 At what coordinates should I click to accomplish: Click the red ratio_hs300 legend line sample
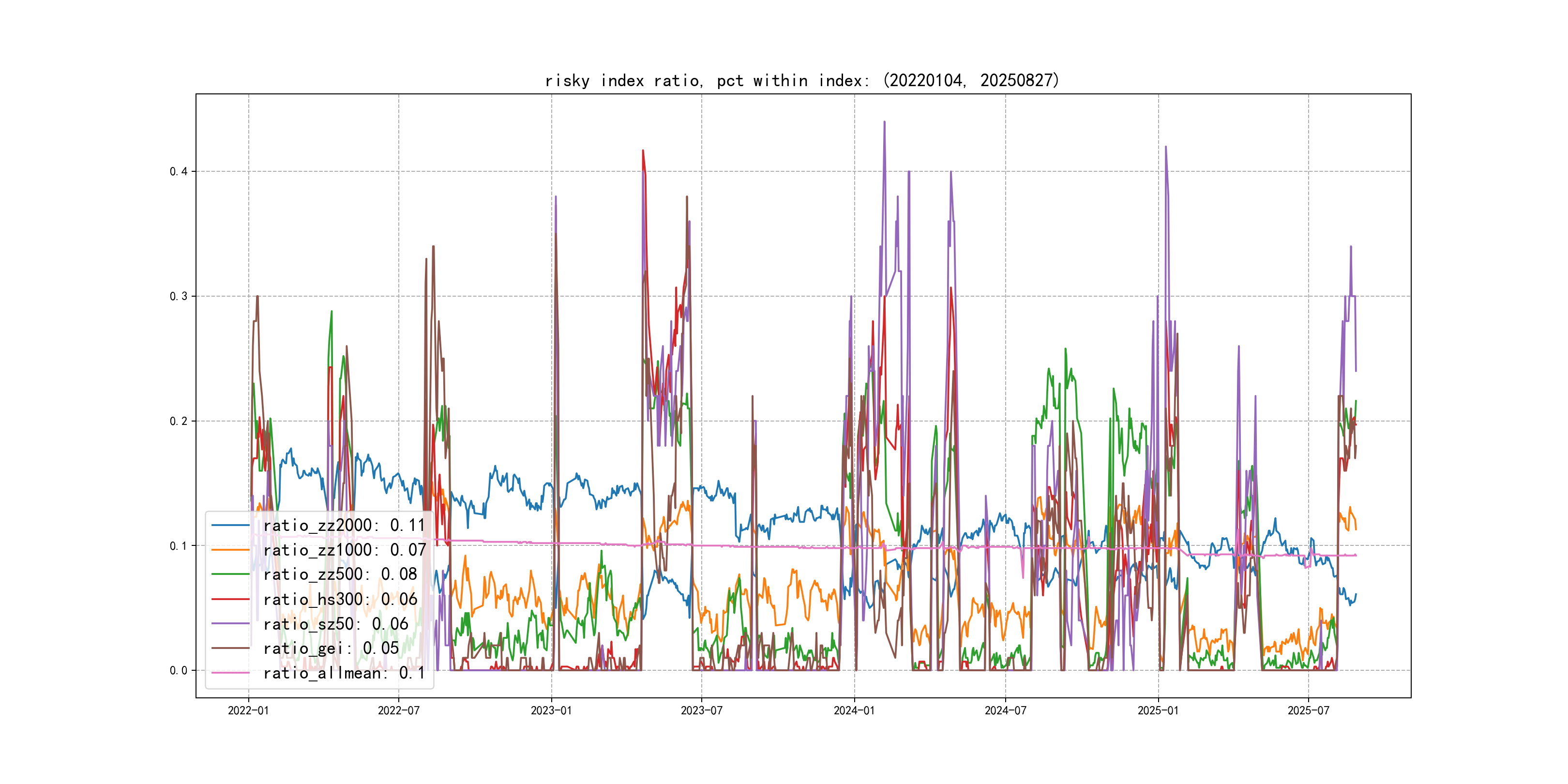(x=230, y=599)
